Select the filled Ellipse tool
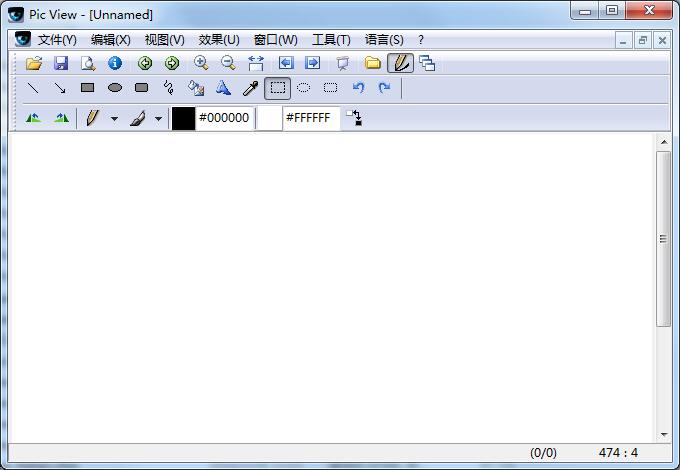Screen dimensions: 680x470 tap(114, 88)
